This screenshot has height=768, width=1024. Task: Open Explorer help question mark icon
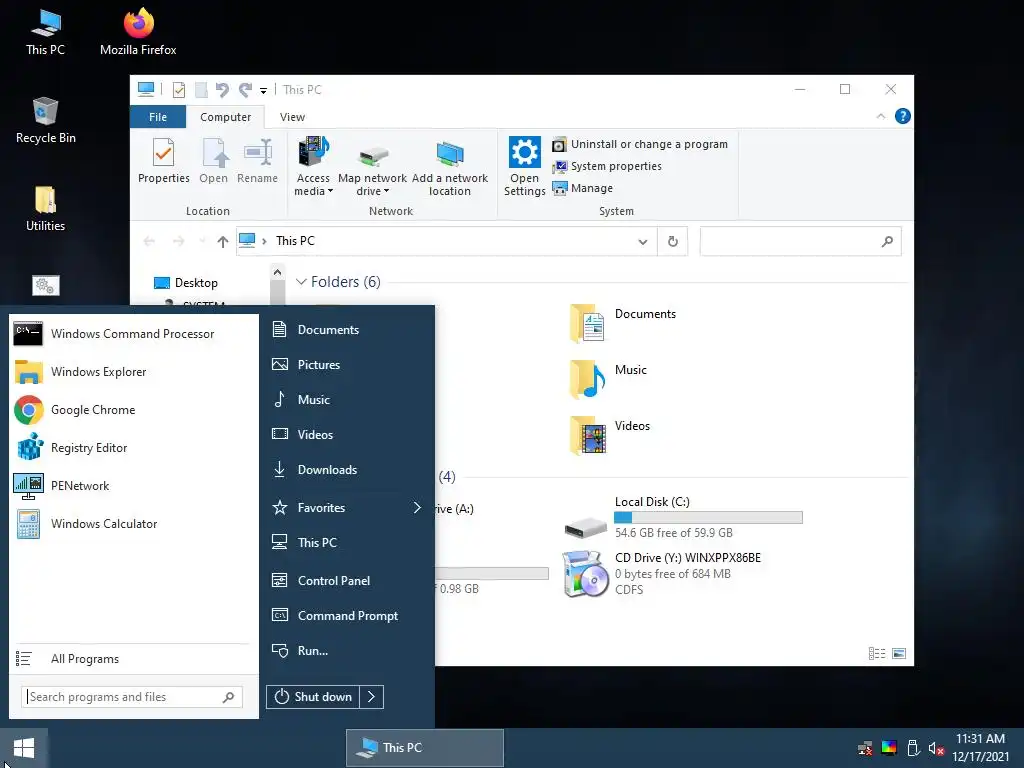coord(903,116)
